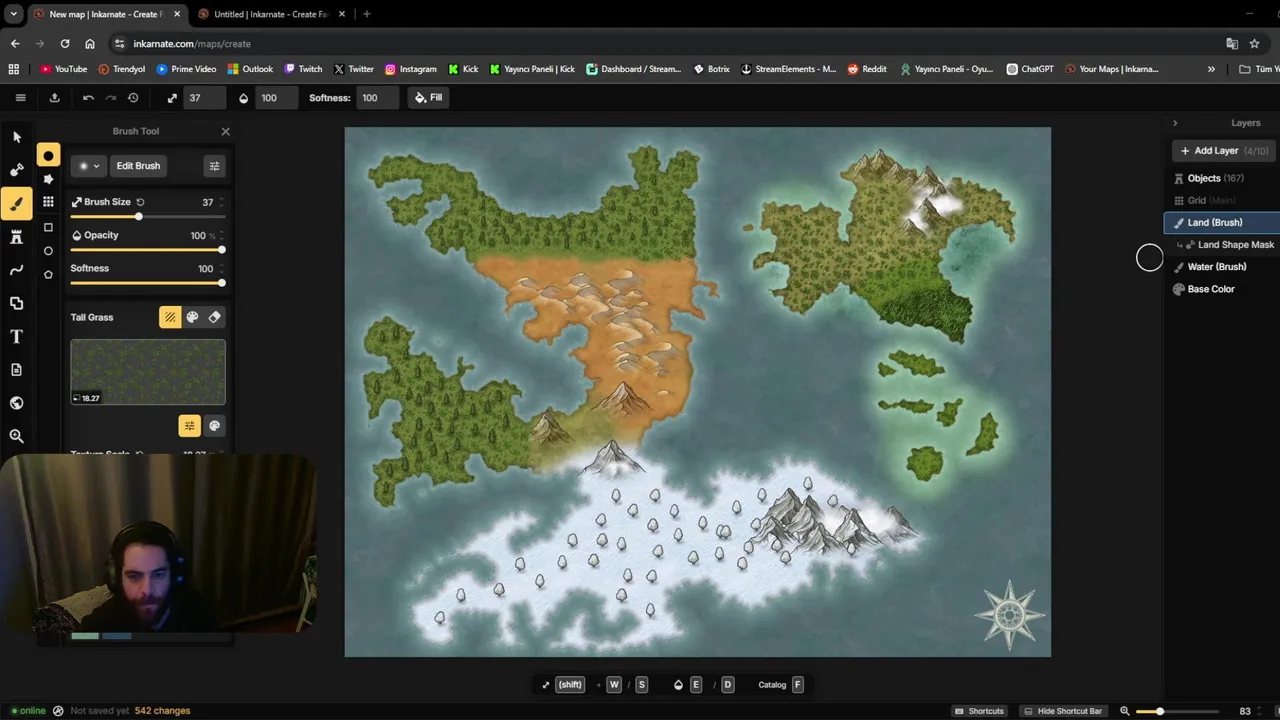
Task: Close the Brush Tool panel
Action: (x=225, y=131)
